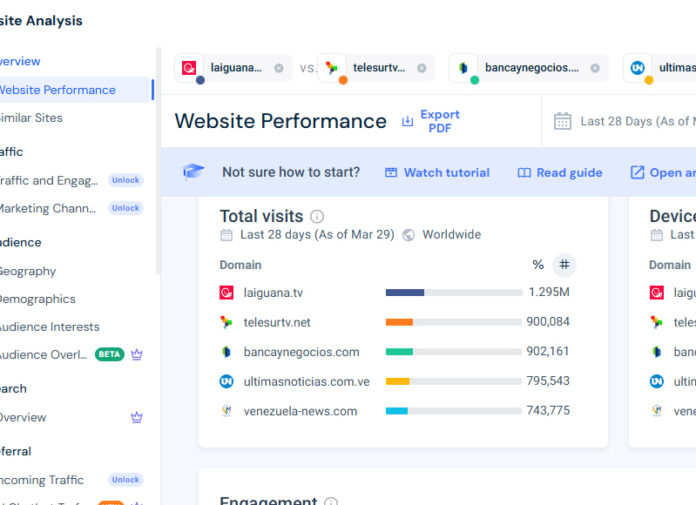The height and width of the screenshot is (505, 696).
Task: Click the bancaynegocios.com green visits bar
Action: click(399, 352)
